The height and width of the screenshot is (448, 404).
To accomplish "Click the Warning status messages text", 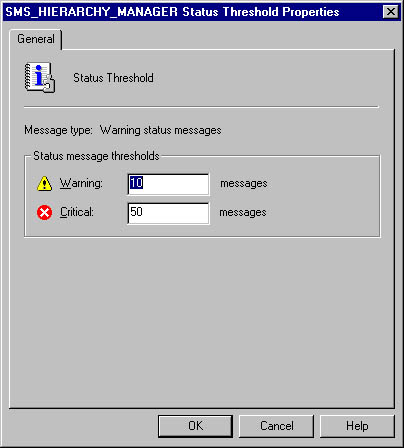I will point(161,130).
